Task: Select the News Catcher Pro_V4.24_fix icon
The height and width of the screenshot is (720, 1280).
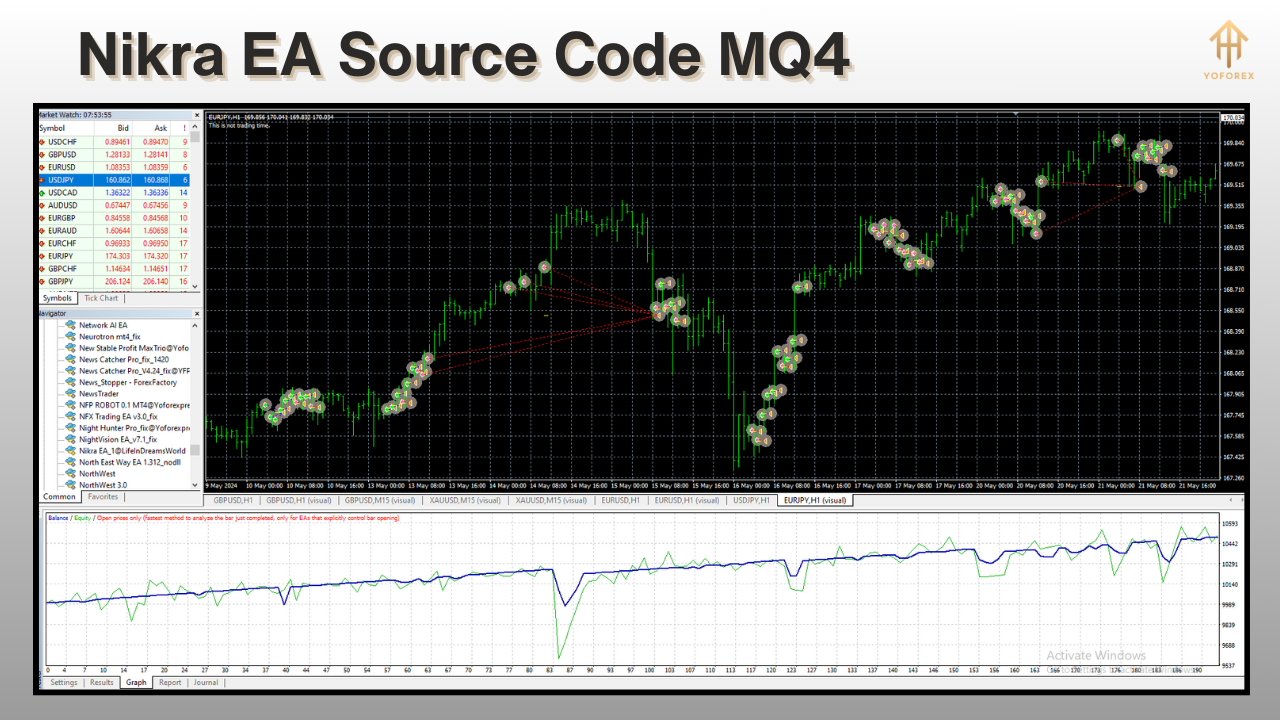Action: click(71, 371)
